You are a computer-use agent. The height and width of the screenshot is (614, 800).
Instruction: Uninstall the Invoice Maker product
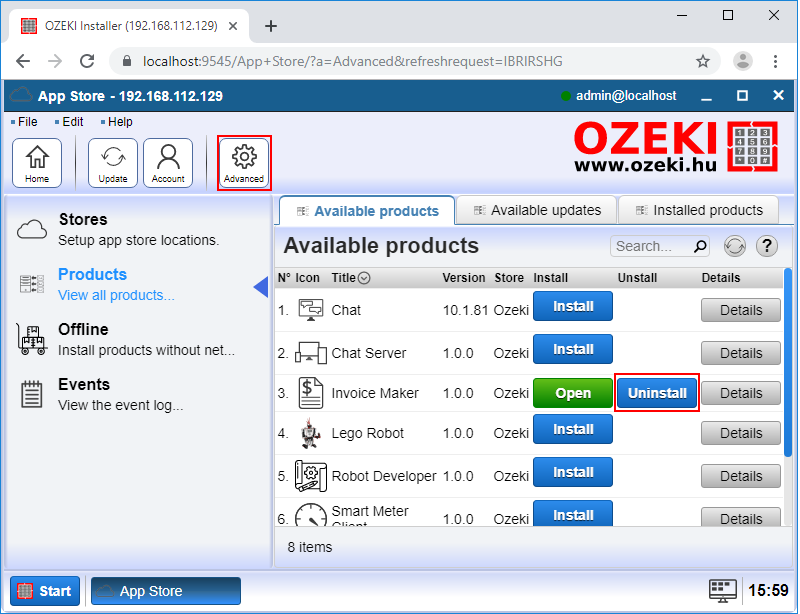[x=657, y=393]
